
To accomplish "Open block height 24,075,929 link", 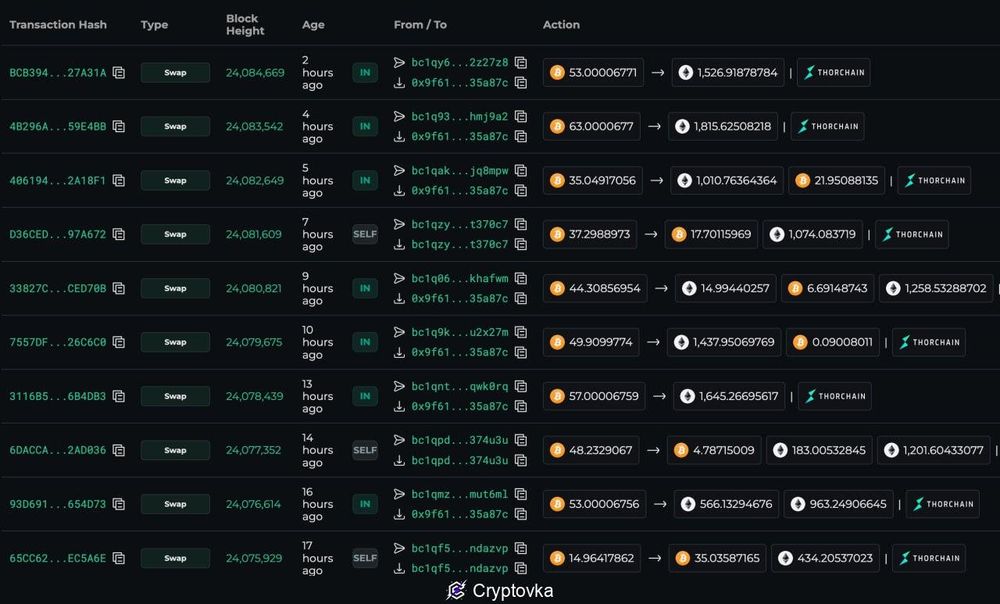I will click(x=254, y=558).
